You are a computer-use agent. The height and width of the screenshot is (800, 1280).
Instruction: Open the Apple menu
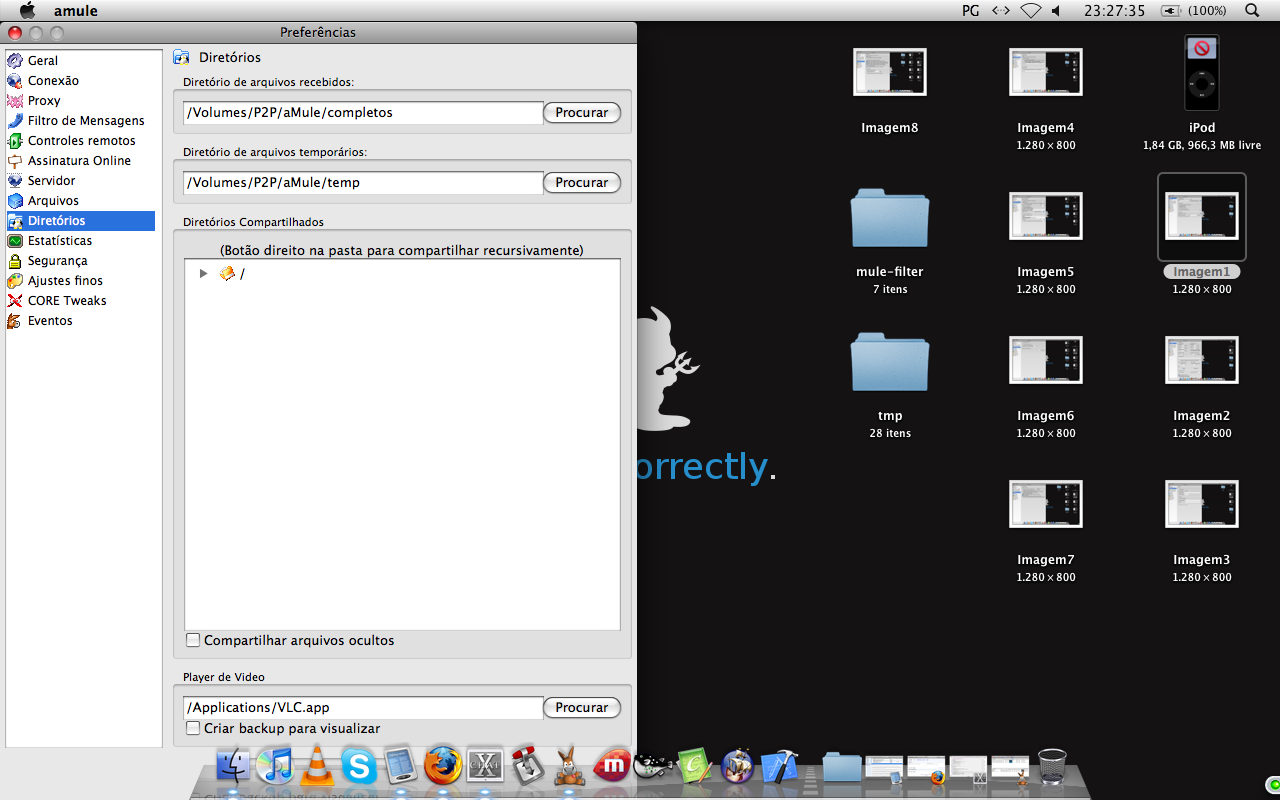coord(27,10)
